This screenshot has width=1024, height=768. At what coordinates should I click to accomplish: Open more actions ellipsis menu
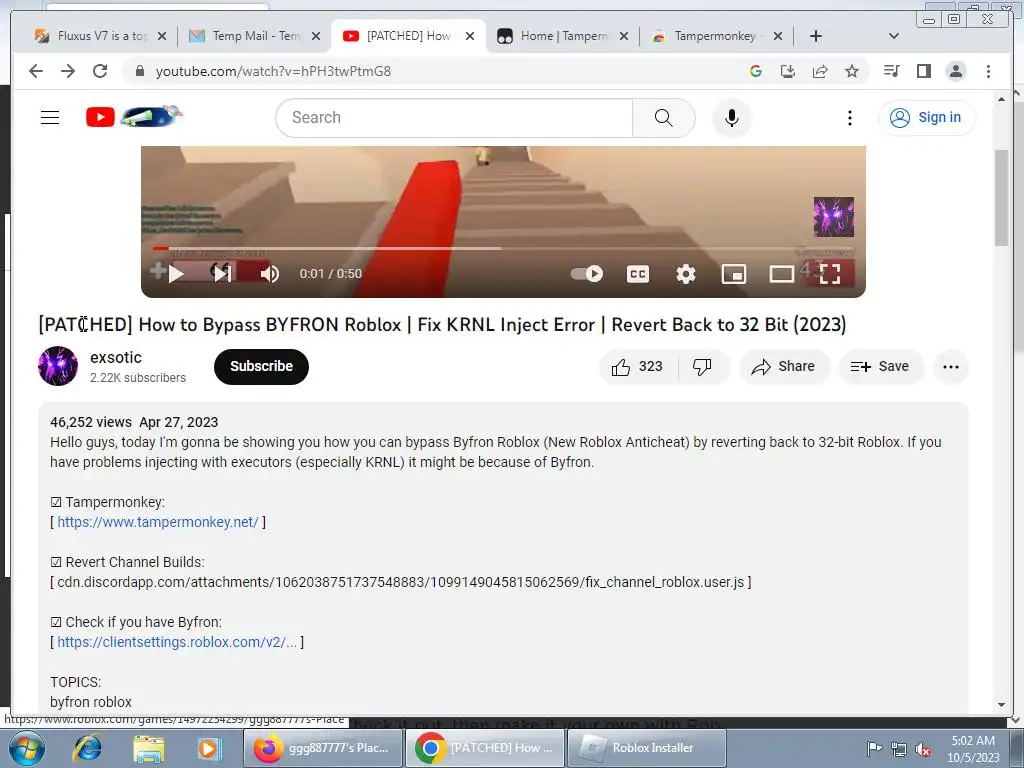tap(951, 367)
